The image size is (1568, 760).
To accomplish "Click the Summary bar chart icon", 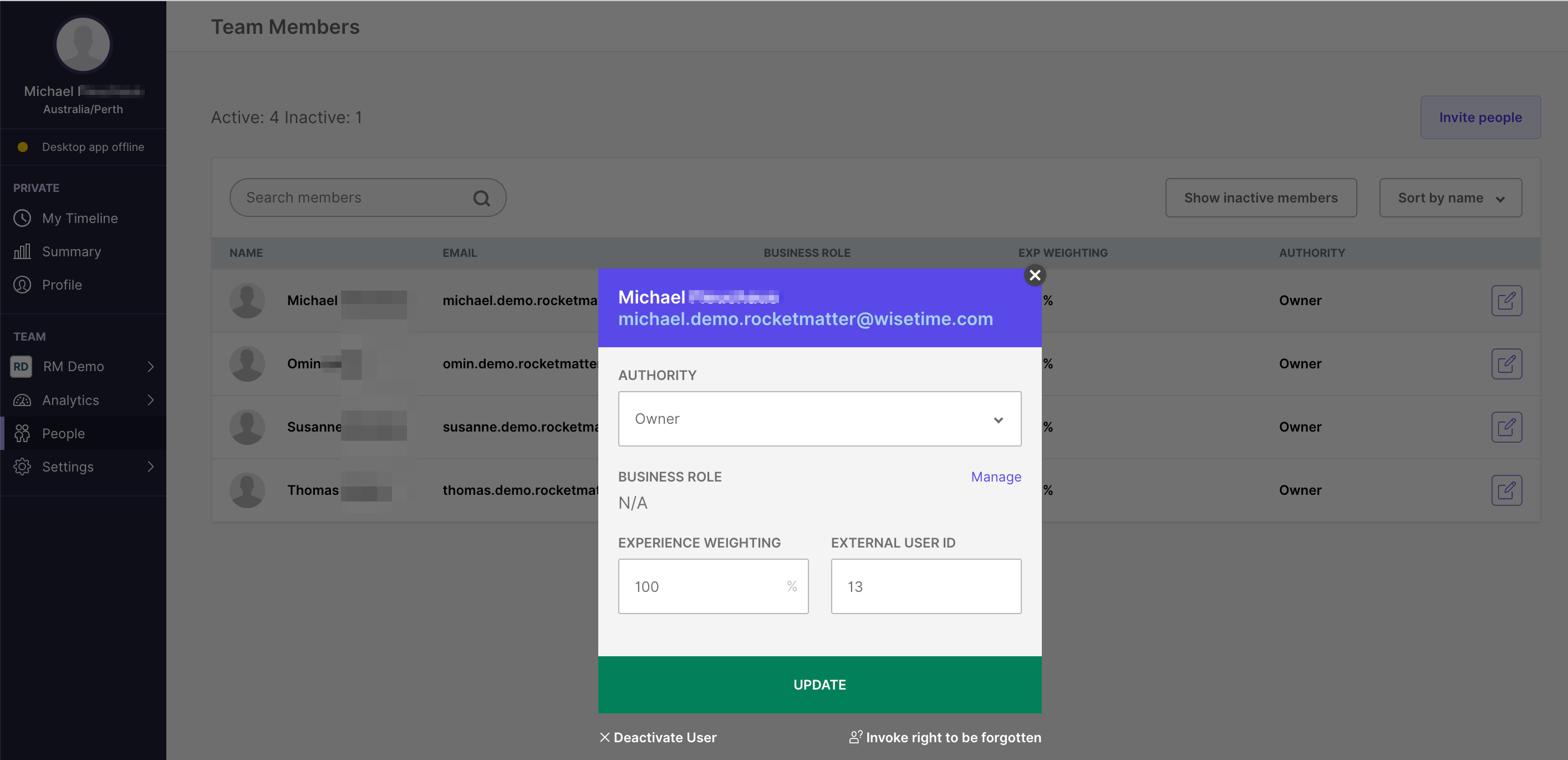I will tap(22, 251).
